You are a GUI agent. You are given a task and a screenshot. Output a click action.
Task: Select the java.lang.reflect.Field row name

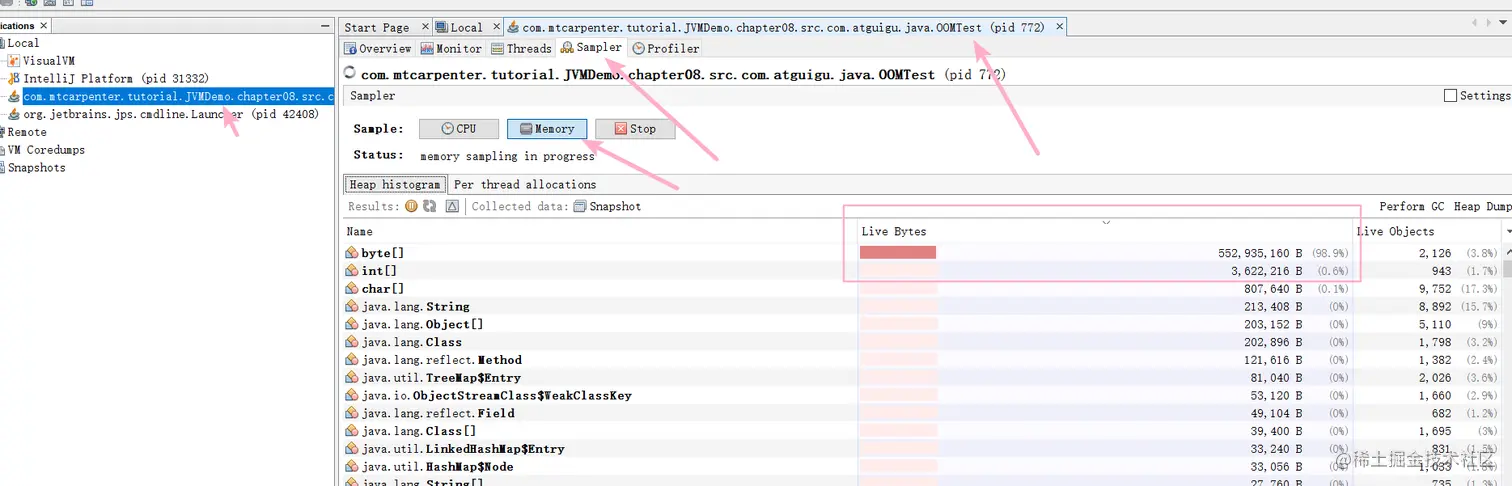click(x=438, y=413)
